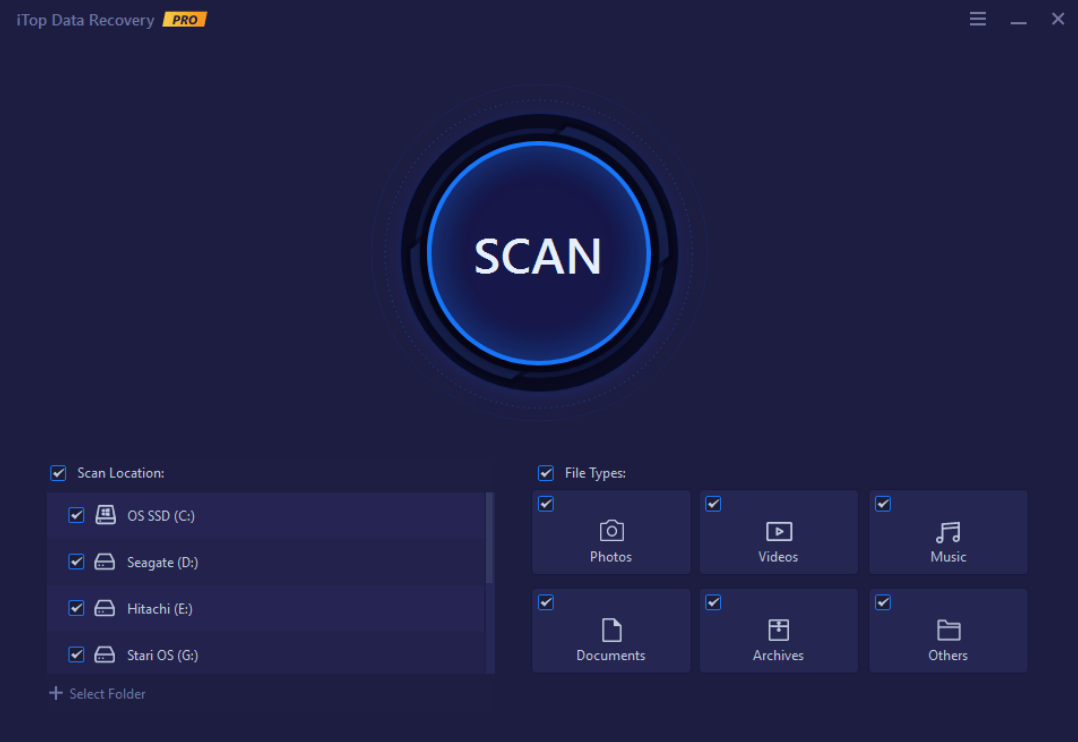Uncheck the Hitachi (E:) checkbox

76,609
